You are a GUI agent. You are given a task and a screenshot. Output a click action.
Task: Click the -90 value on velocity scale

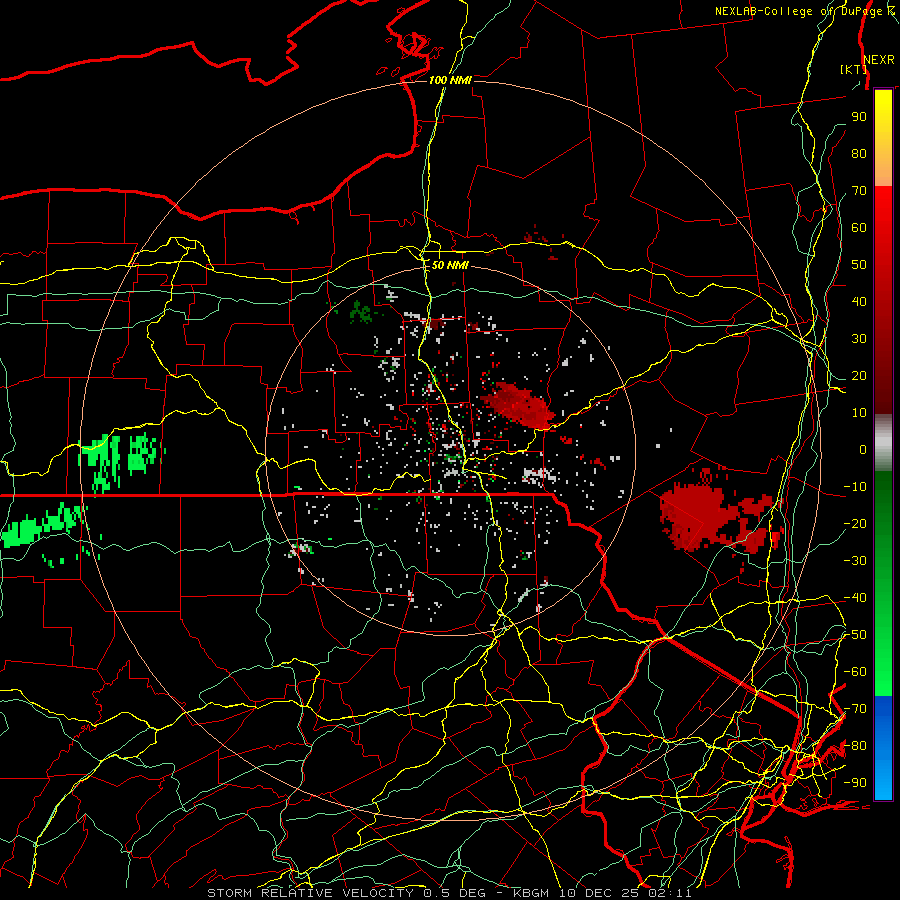point(855,782)
